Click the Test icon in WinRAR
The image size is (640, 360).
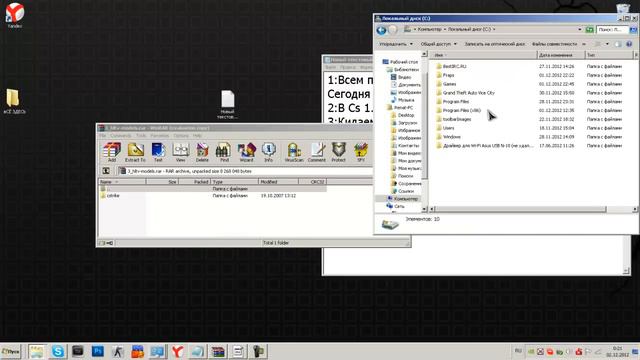click(158, 152)
